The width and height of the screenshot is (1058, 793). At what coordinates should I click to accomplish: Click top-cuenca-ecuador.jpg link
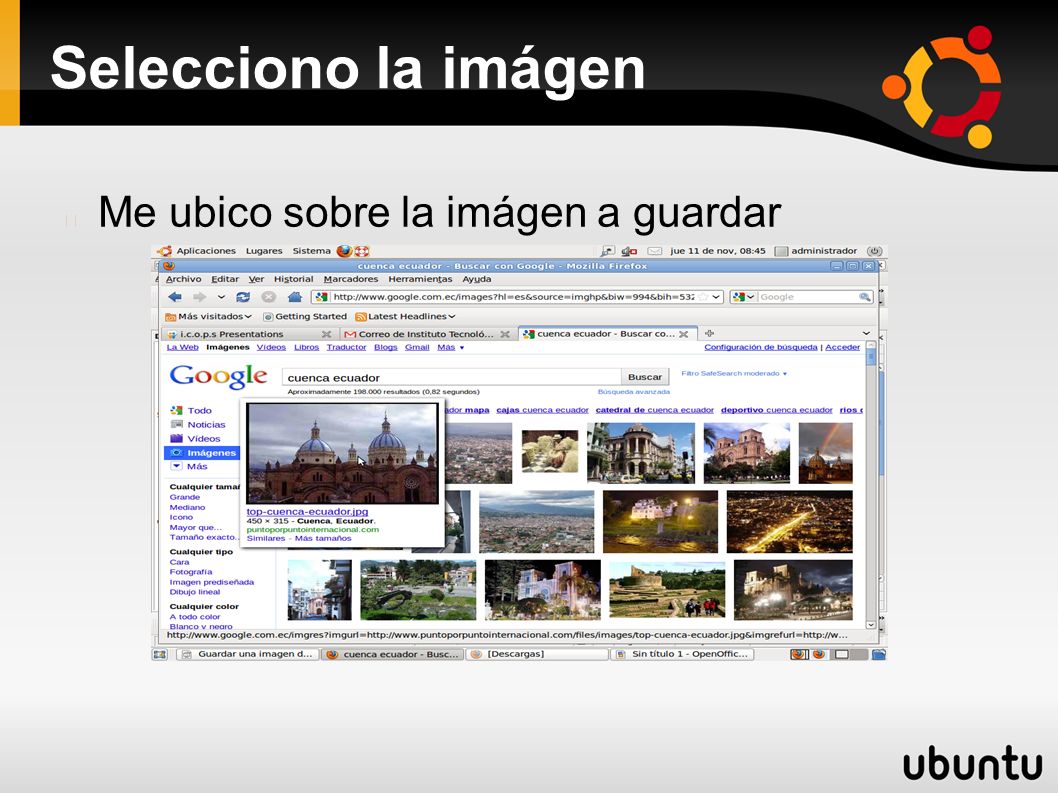click(308, 512)
